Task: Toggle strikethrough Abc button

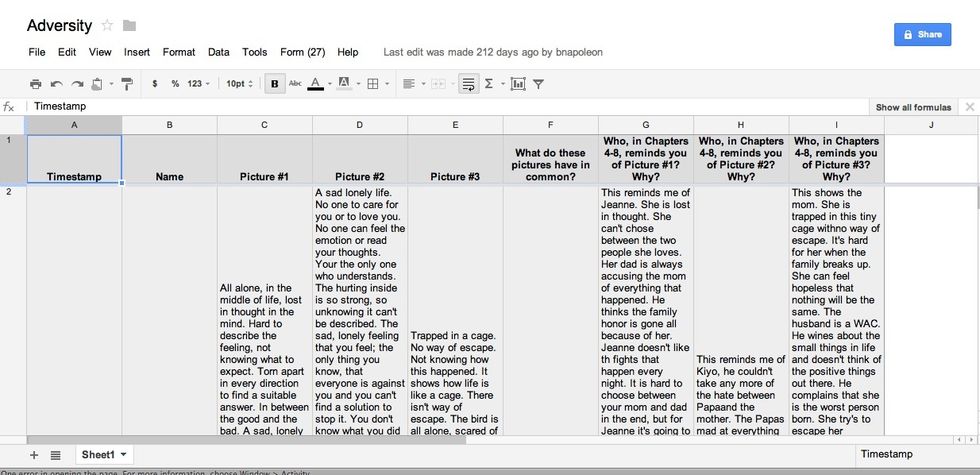Action: (295, 84)
